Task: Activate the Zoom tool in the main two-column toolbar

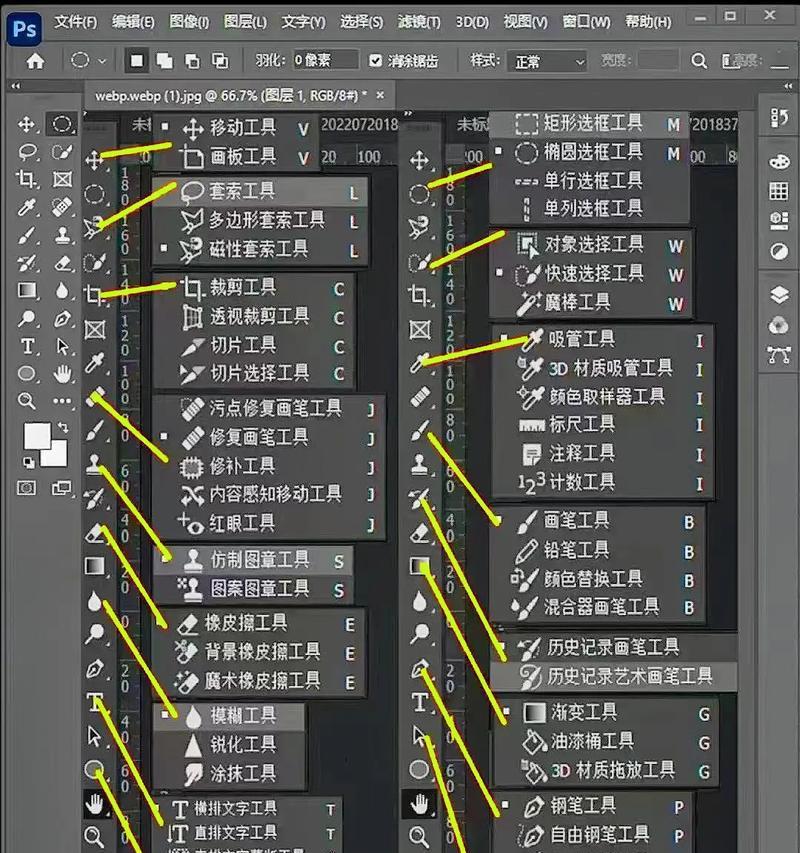Action: 26,401
